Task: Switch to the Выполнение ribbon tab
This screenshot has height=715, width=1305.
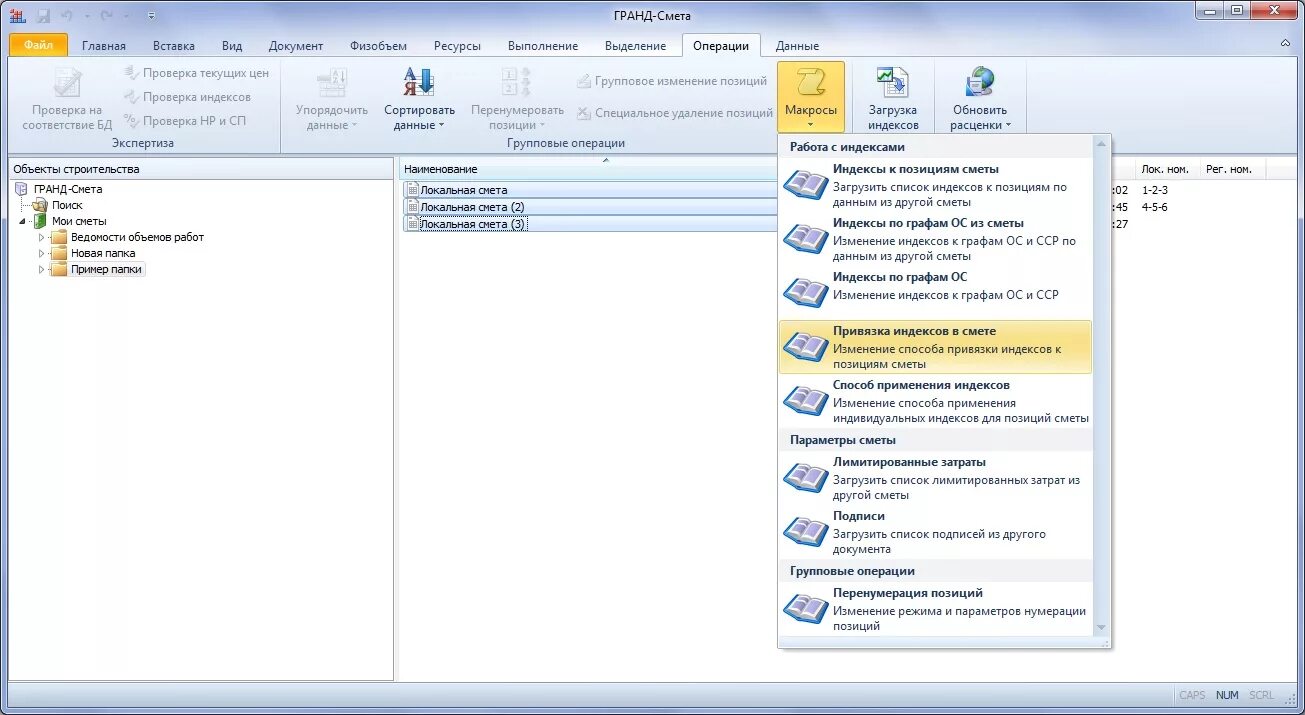Action: tap(543, 46)
